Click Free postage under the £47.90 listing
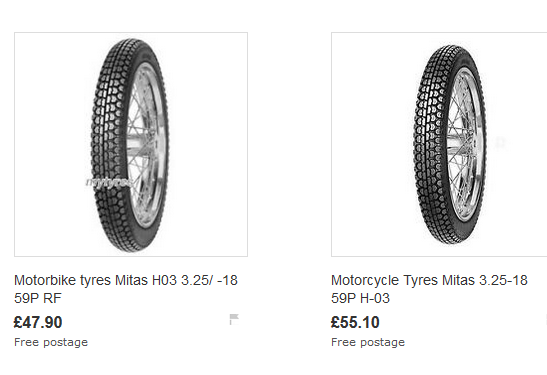The image size is (547, 375). point(51,342)
